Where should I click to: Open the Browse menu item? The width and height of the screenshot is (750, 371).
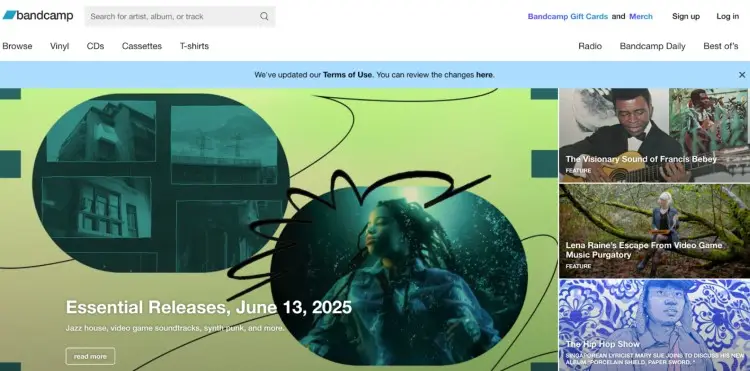[x=17, y=46]
